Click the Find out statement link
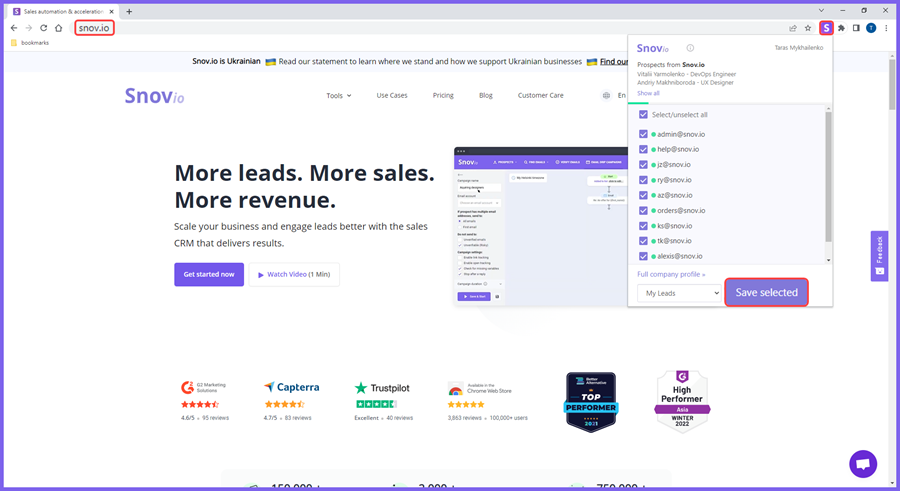 click(614, 61)
